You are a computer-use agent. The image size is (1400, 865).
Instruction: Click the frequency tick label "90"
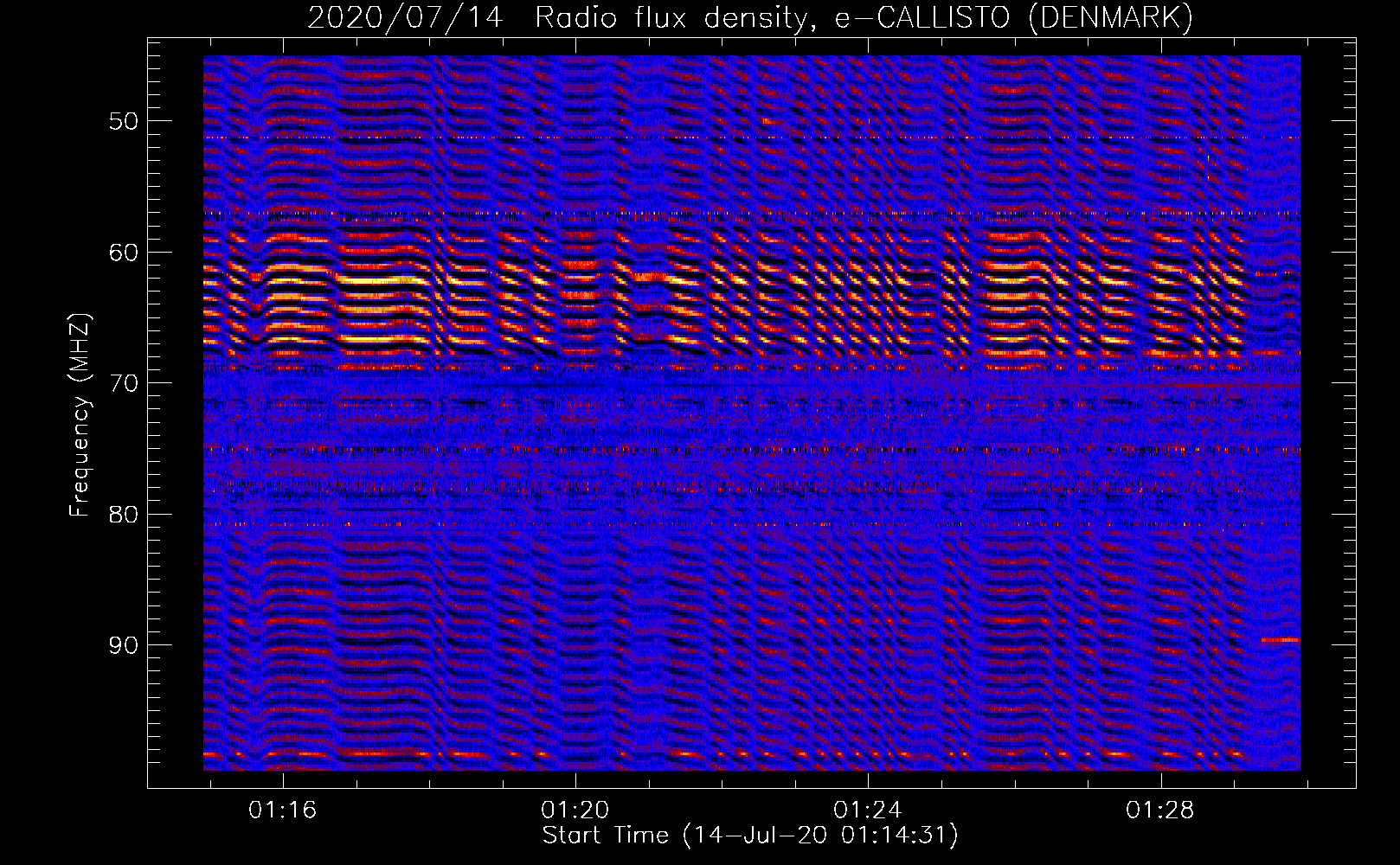click(124, 646)
